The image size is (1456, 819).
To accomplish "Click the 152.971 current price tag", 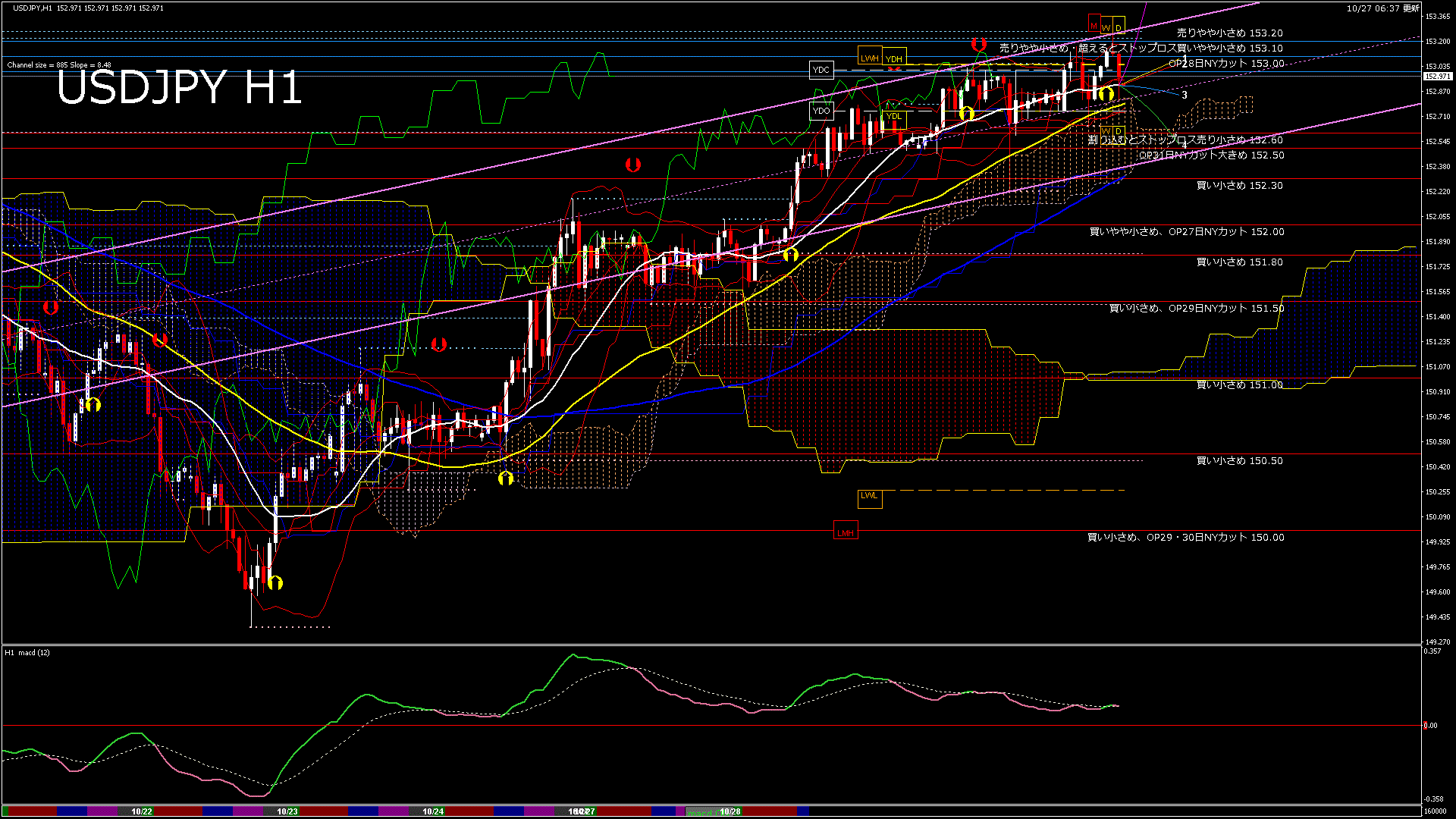I will tap(1437, 77).
